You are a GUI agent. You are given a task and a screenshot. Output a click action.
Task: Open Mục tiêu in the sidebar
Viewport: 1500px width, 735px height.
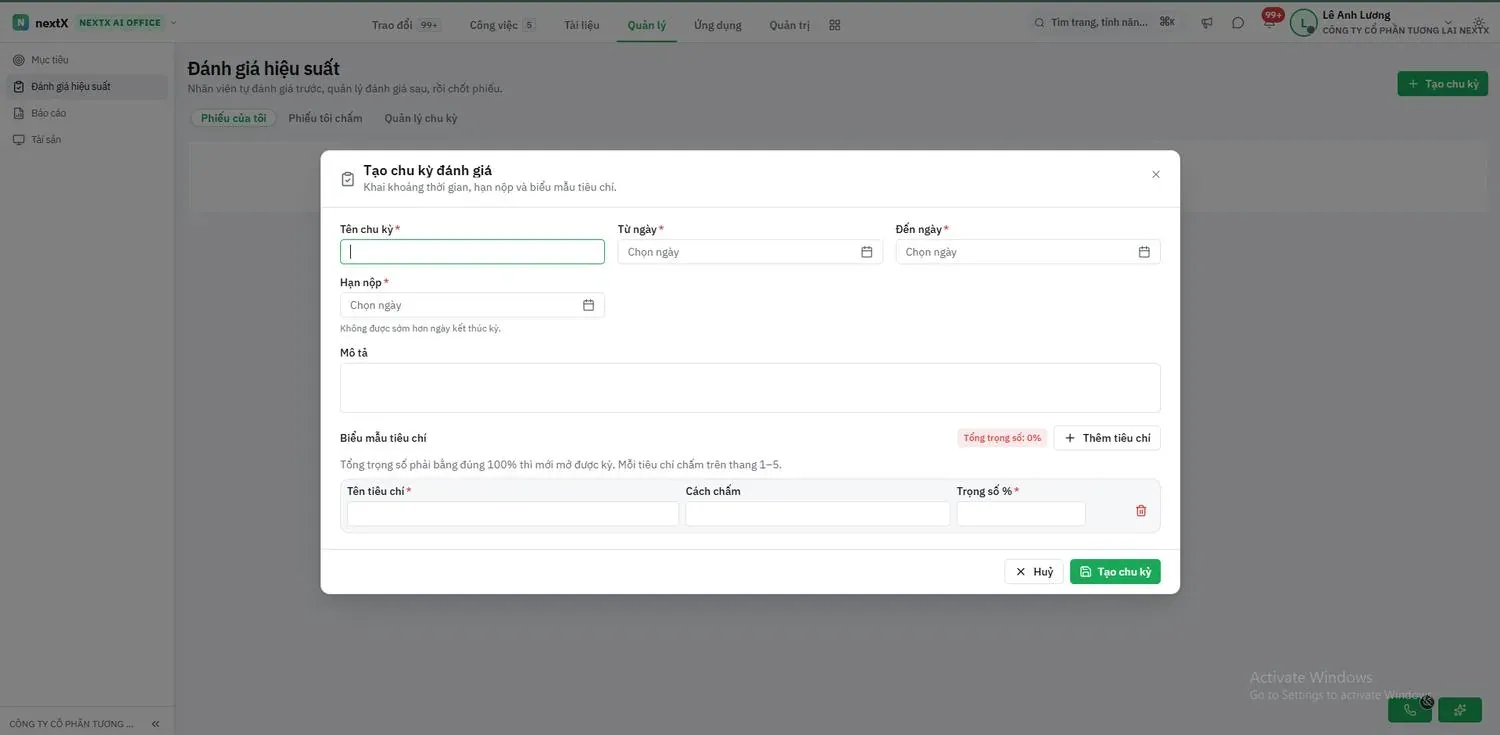[x=87, y=60]
